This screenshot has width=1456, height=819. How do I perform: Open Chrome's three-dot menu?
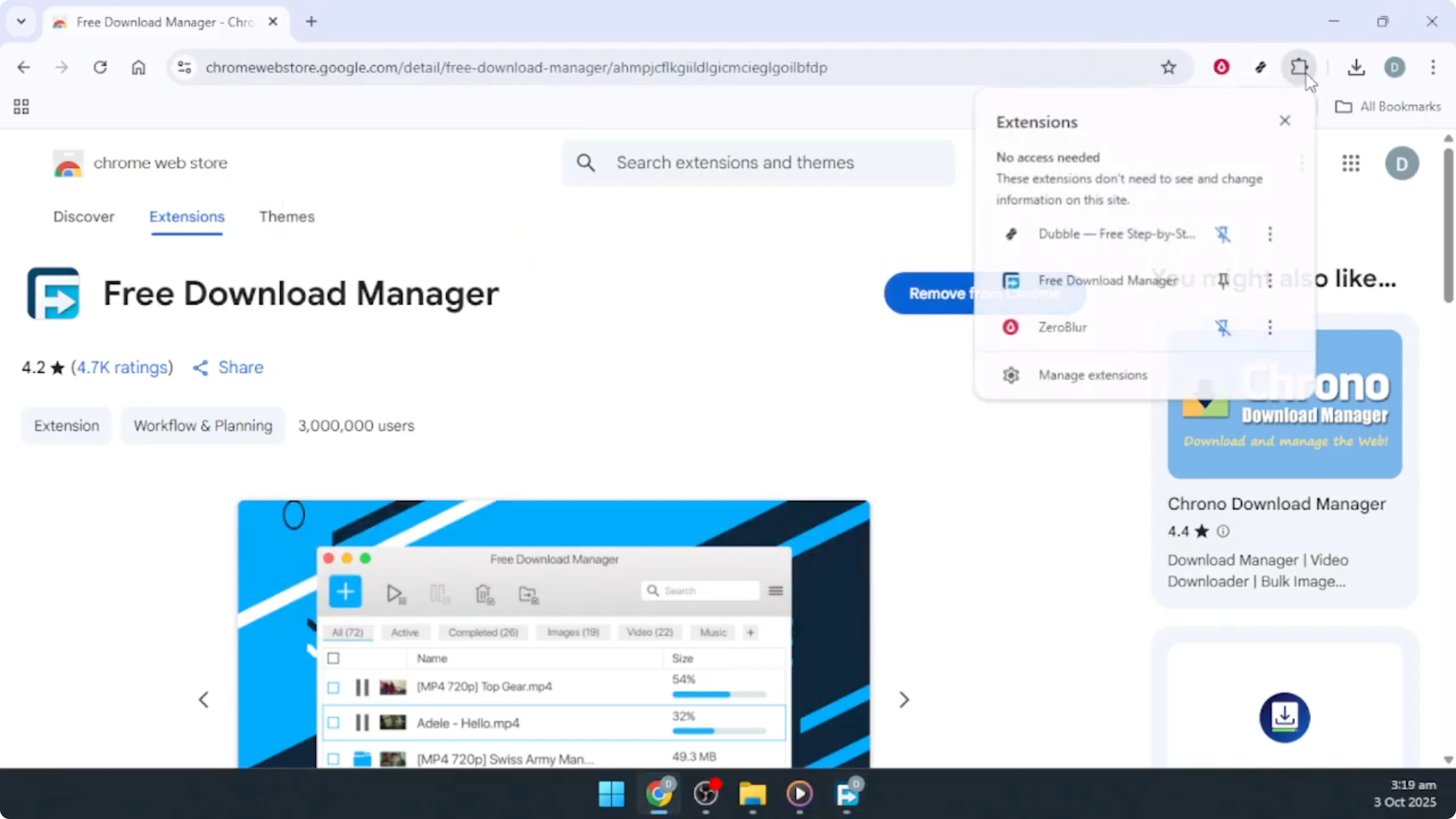[1434, 67]
